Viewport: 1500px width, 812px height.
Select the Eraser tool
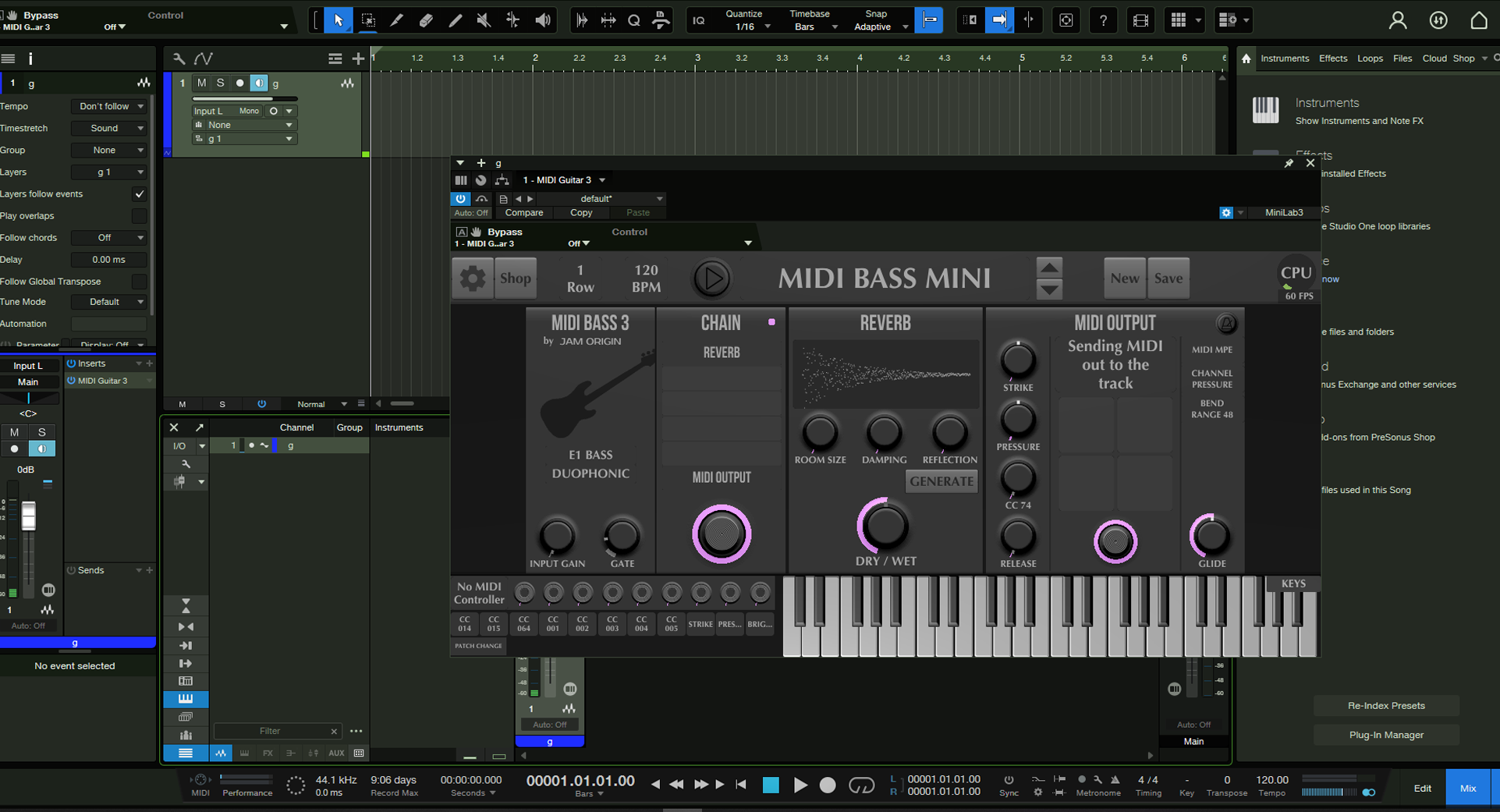click(426, 20)
